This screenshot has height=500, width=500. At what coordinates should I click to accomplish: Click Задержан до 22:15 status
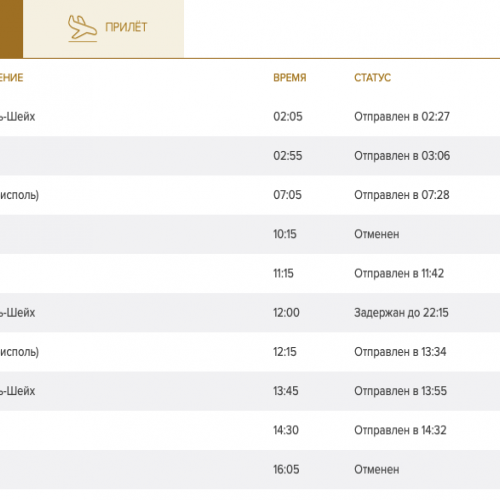pyautogui.click(x=401, y=313)
